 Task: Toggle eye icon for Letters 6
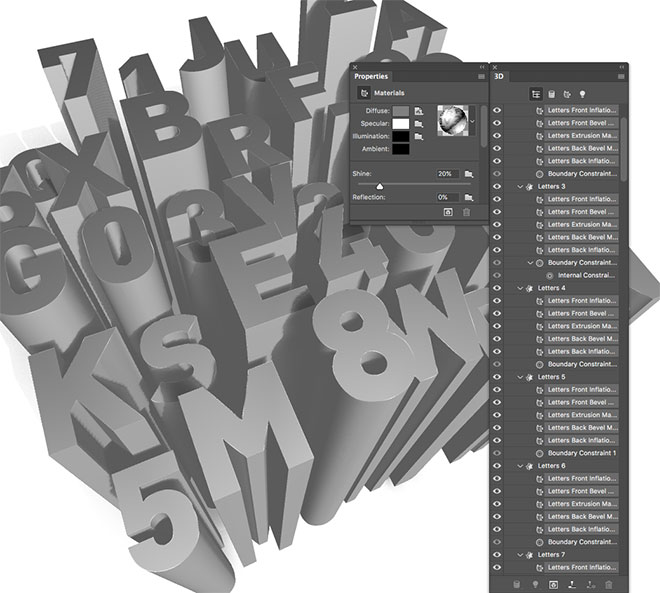pyautogui.click(x=498, y=466)
